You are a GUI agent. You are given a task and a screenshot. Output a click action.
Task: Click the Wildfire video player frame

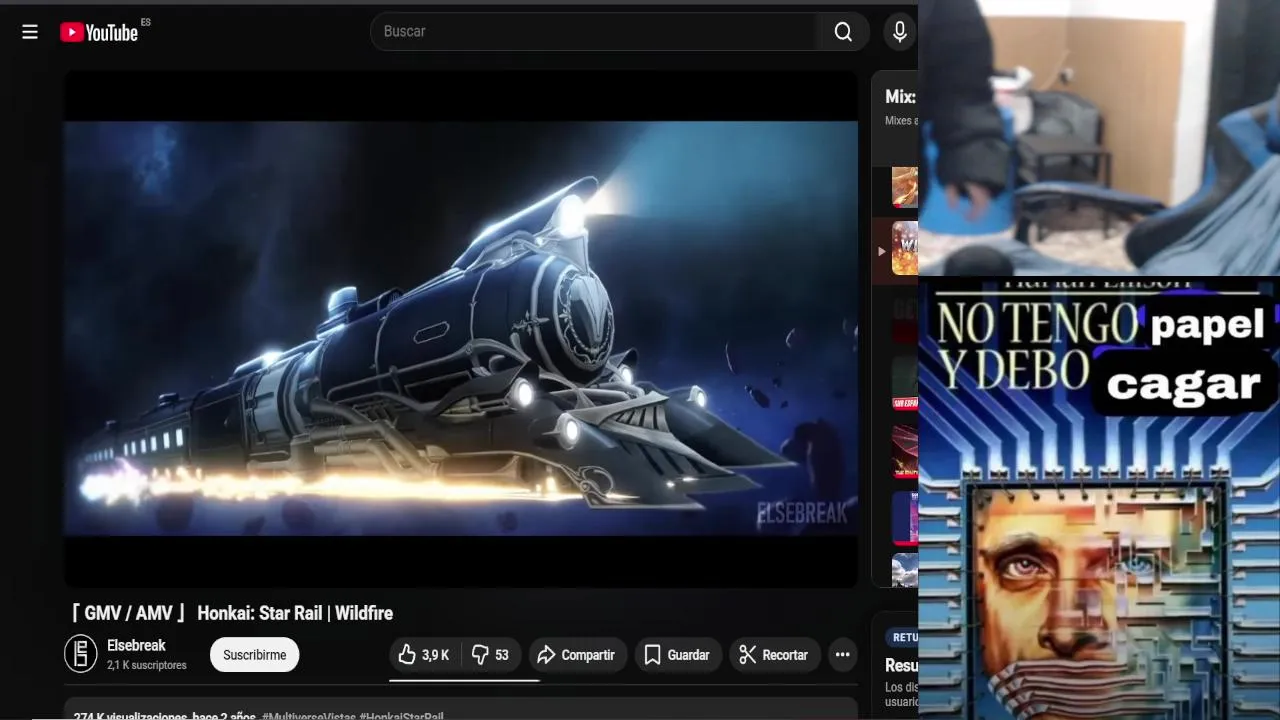click(x=461, y=329)
